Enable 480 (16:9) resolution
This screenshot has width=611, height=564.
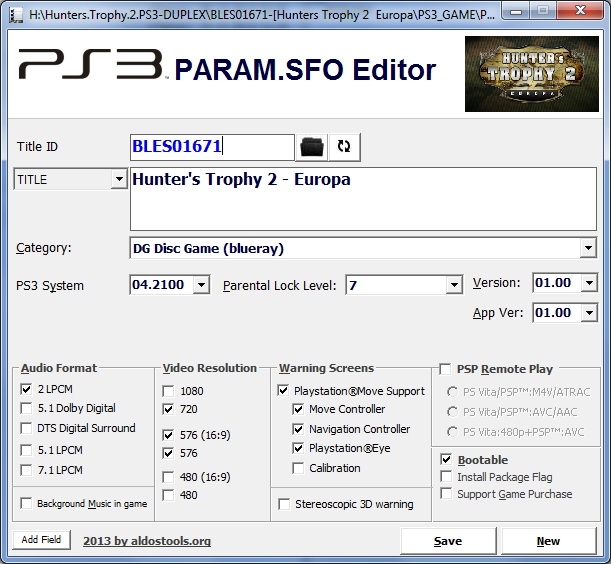[168, 477]
